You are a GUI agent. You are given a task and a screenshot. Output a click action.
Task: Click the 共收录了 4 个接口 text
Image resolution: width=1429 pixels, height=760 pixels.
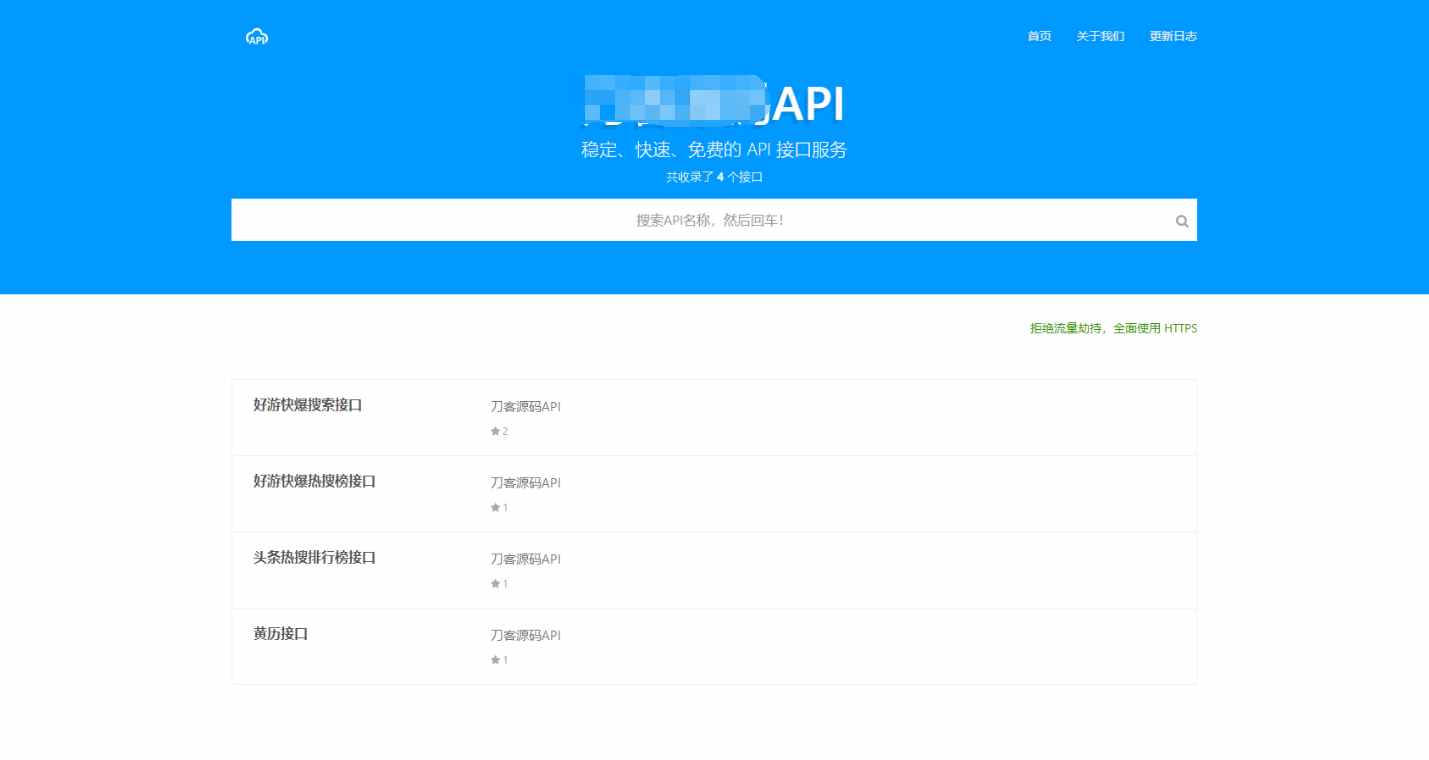[714, 177]
